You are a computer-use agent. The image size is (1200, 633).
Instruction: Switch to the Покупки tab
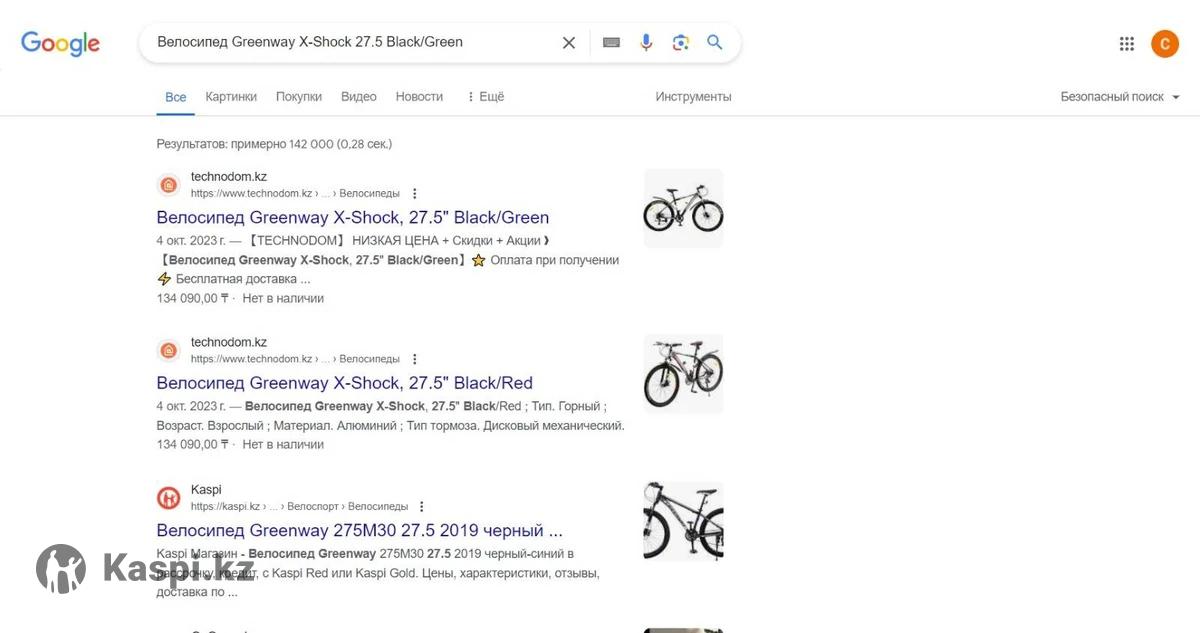[299, 97]
